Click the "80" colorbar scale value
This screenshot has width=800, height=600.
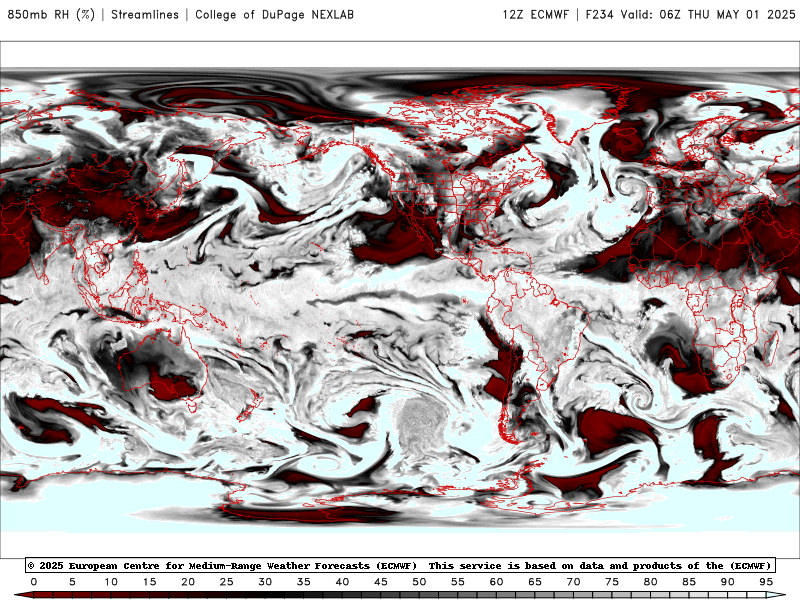(x=651, y=582)
